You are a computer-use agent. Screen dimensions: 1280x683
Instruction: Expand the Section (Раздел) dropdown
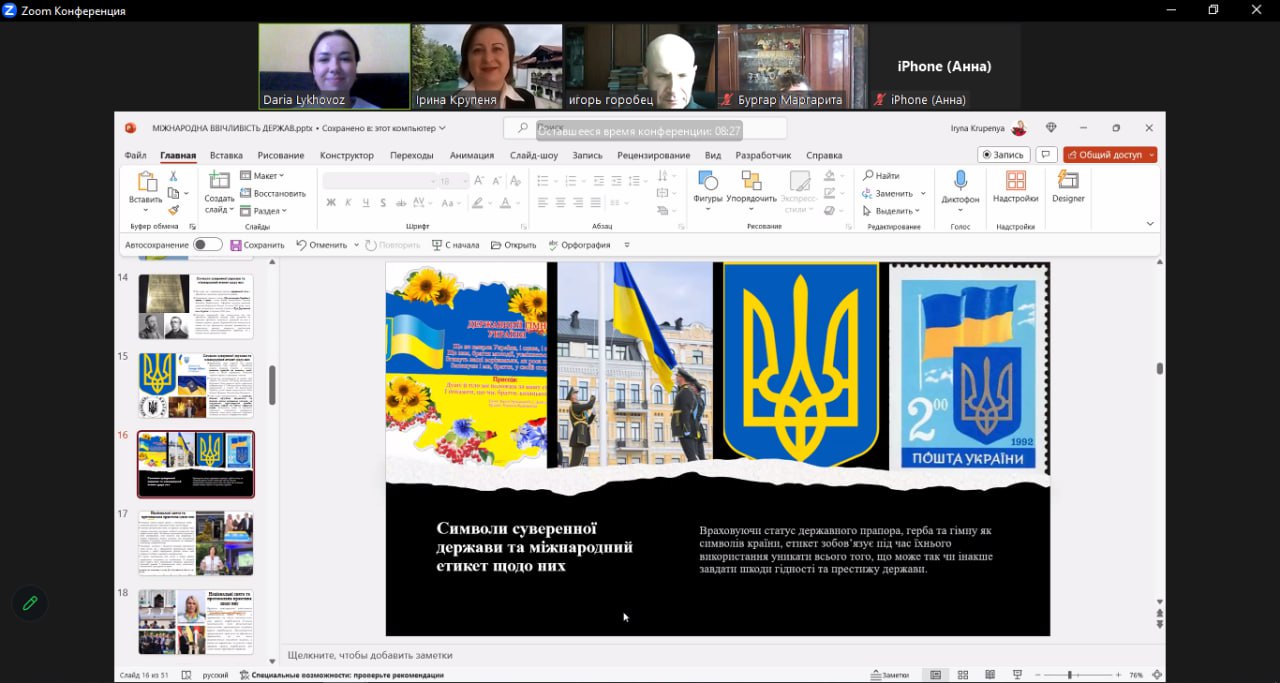tap(264, 211)
